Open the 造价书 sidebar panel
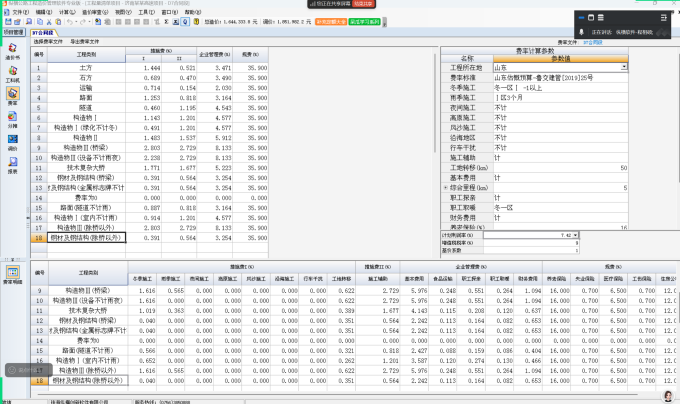The width and height of the screenshot is (680, 404). pyautogui.click(x=13, y=51)
